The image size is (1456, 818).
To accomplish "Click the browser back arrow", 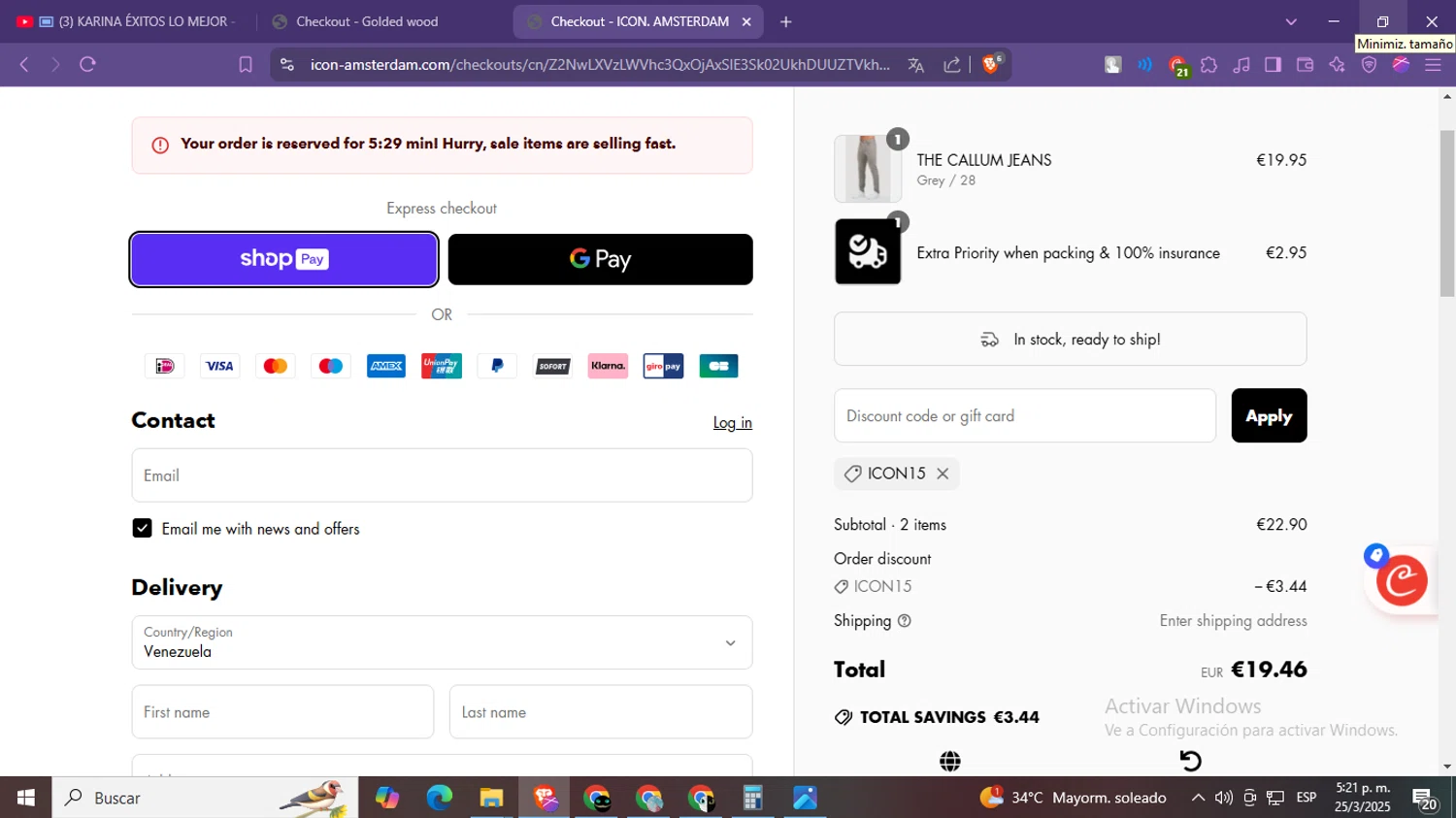I will pos(24,65).
